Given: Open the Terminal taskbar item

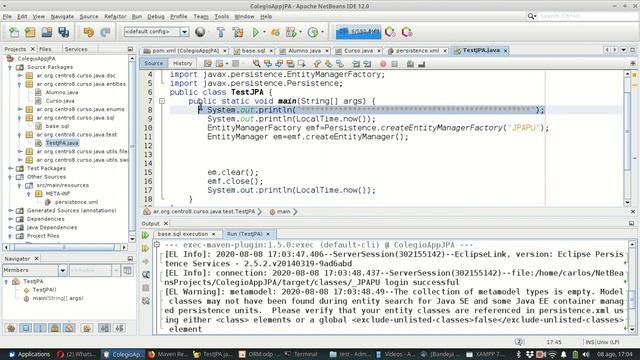Looking at the screenshot, I should (x=301, y=354).
